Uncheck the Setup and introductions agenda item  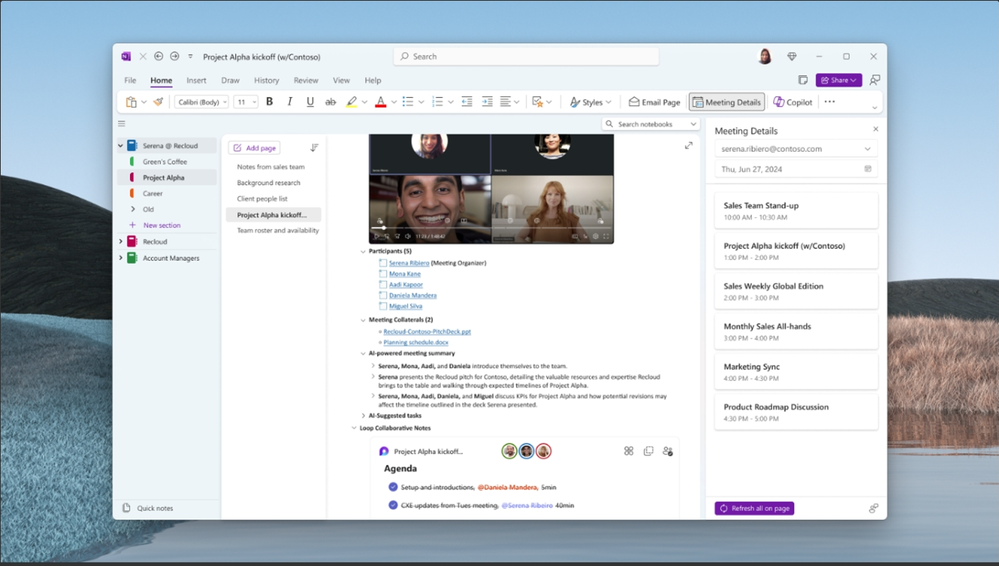[392, 487]
